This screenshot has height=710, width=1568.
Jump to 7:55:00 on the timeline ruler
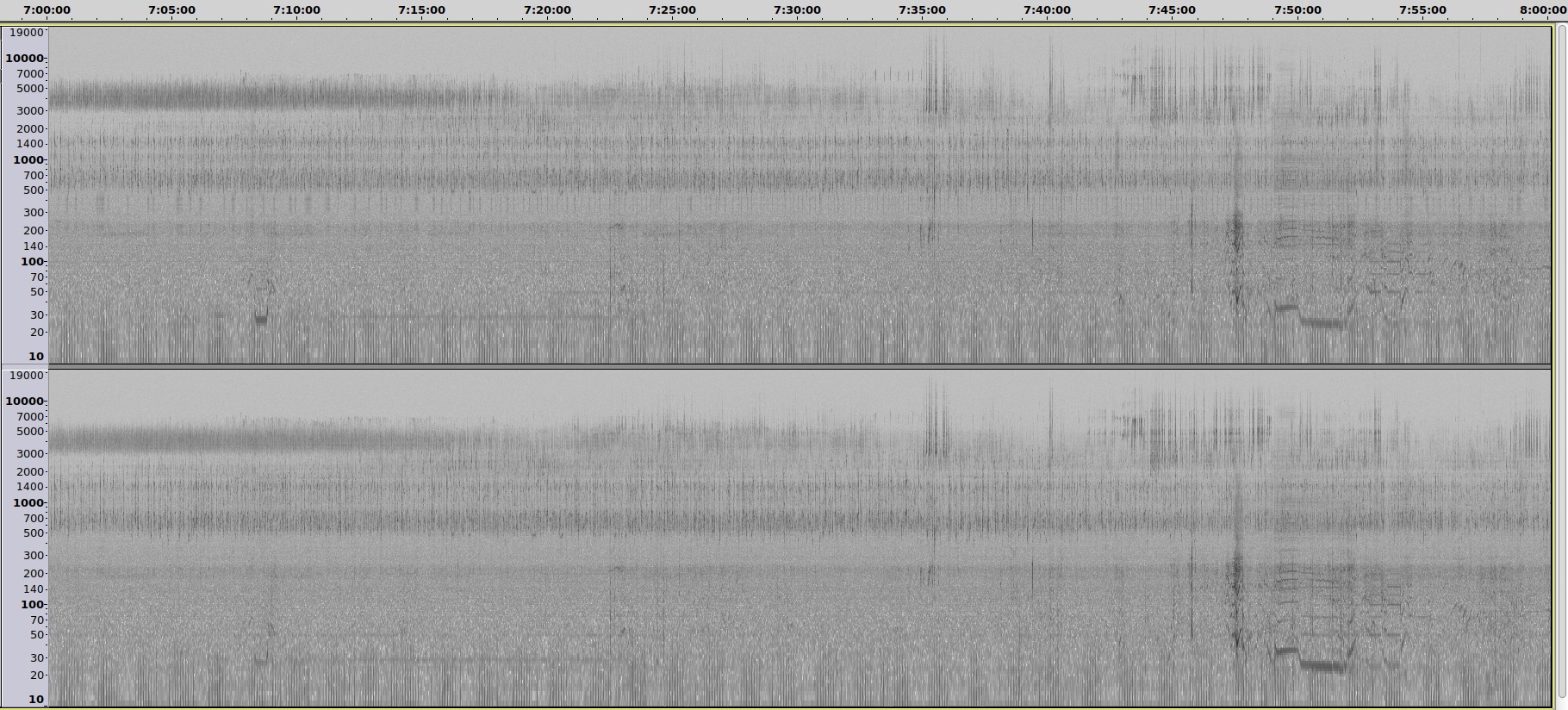tap(1422, 10)
